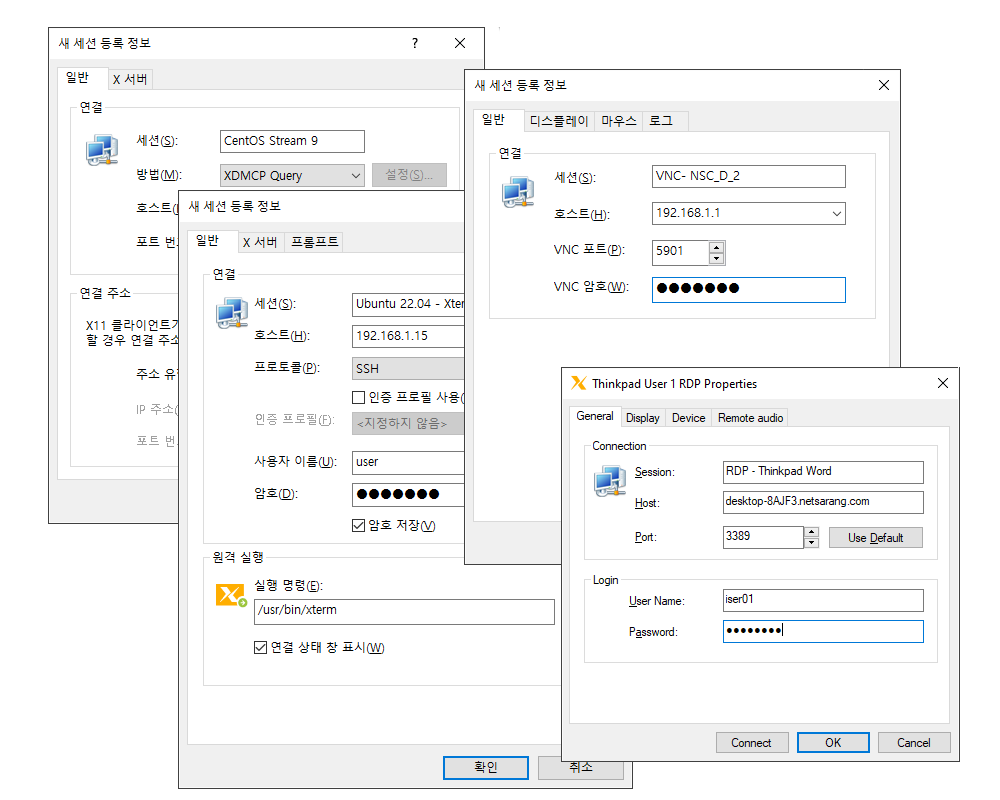Expand the host dropdown showing 192.168.1.1
Viewport: 1000px width, 800px height.
(x=837, y=214)
